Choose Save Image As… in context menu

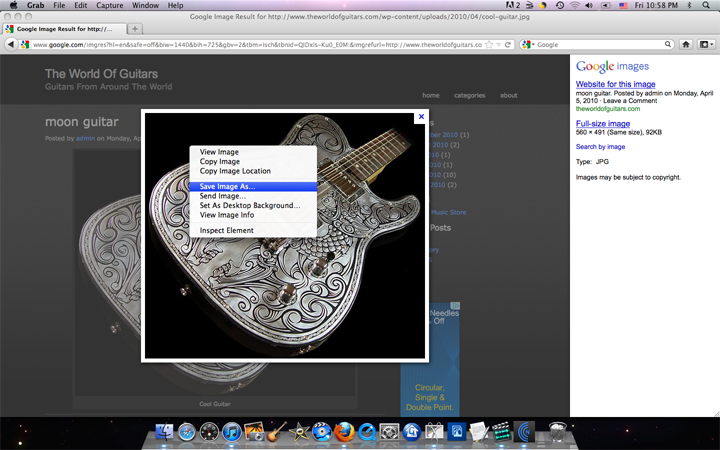click(227, 186)
